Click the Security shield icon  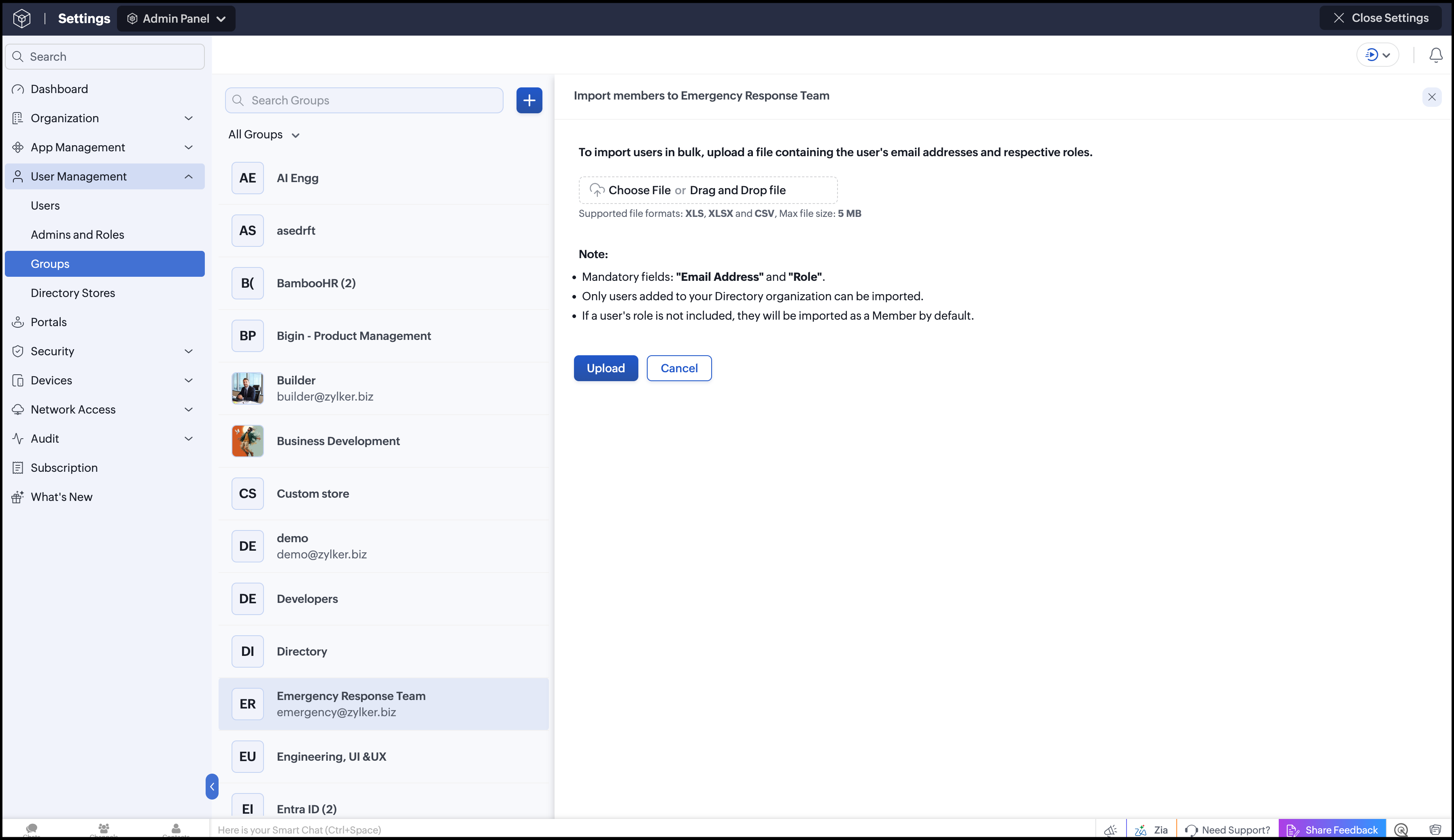(x=18, y=351)
